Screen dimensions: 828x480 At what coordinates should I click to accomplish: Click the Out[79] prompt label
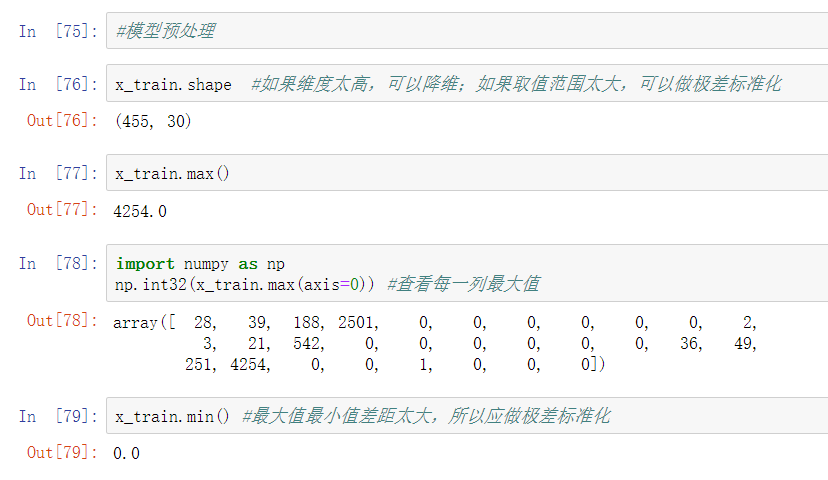[x=62, y=453]
